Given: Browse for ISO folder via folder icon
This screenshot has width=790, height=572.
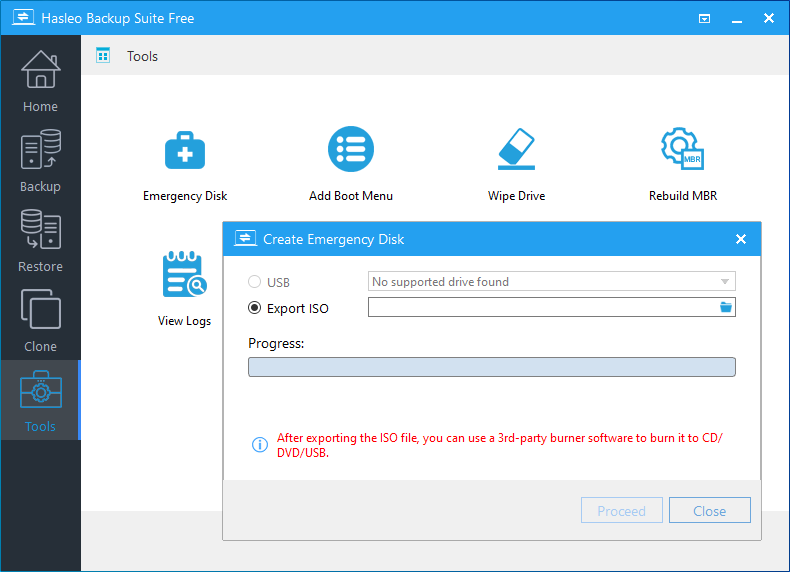Looking at the screenshot, I should click(726, 307).
